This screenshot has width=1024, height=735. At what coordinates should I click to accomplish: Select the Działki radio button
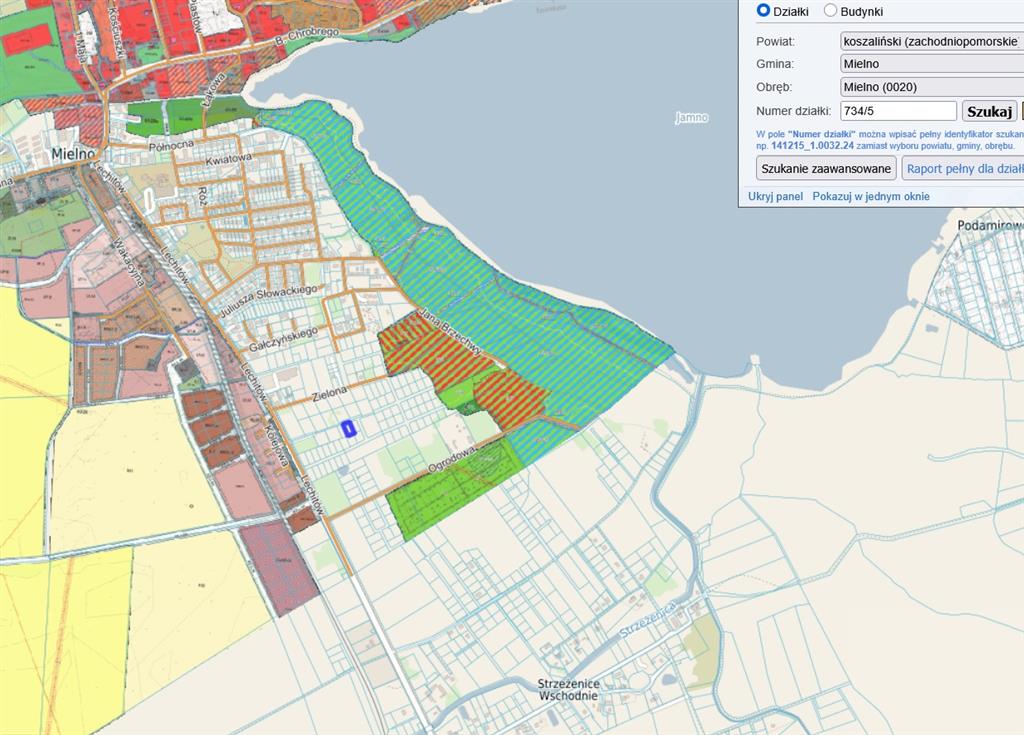coord(764,11)
